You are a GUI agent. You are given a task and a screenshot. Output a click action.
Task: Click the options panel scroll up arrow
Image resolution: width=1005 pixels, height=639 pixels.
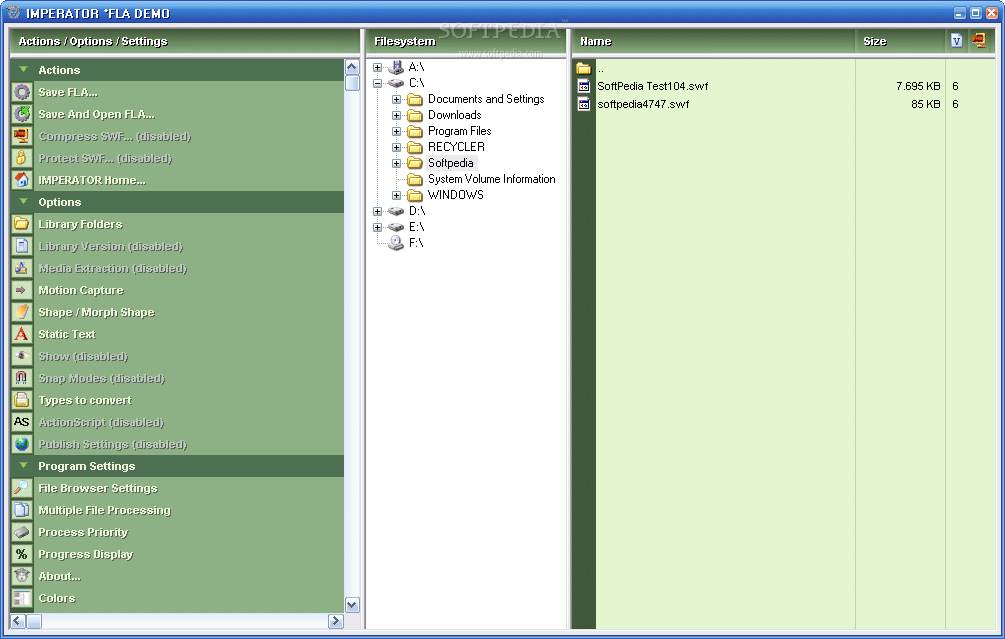coord(352,67)
